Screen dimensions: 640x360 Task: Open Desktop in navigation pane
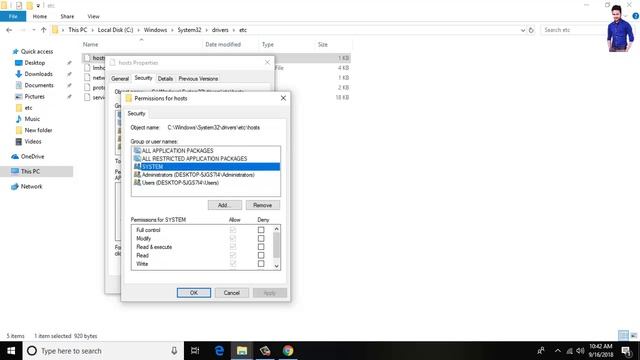coord(35,63)
